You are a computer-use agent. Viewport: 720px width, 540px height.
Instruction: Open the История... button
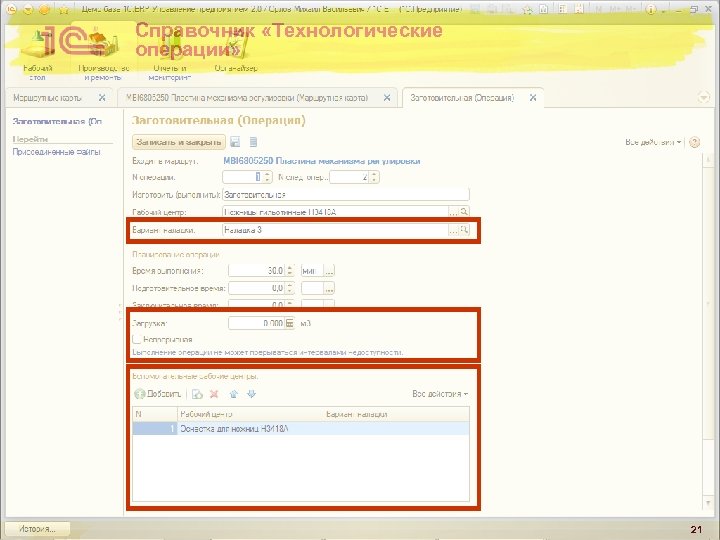click(x=38, y=529)
